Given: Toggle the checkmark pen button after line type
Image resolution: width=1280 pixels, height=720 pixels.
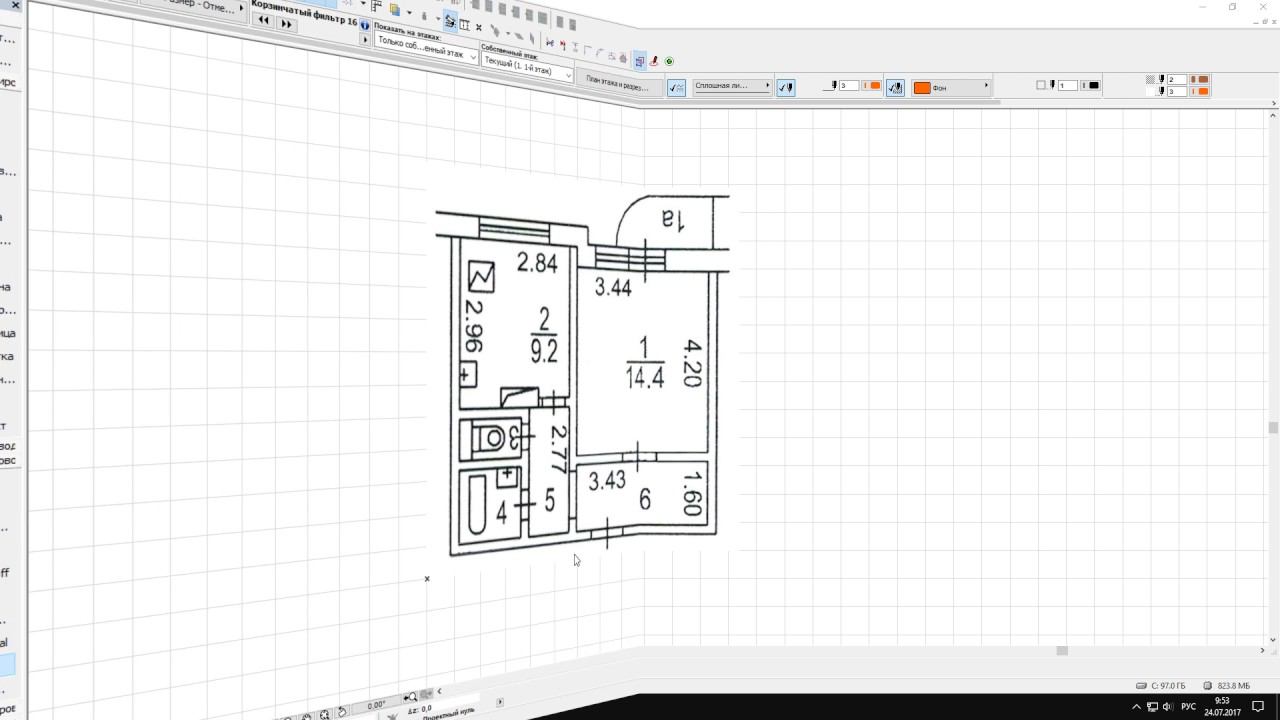Looking at the screenshot, I should [x=786, y=87].
